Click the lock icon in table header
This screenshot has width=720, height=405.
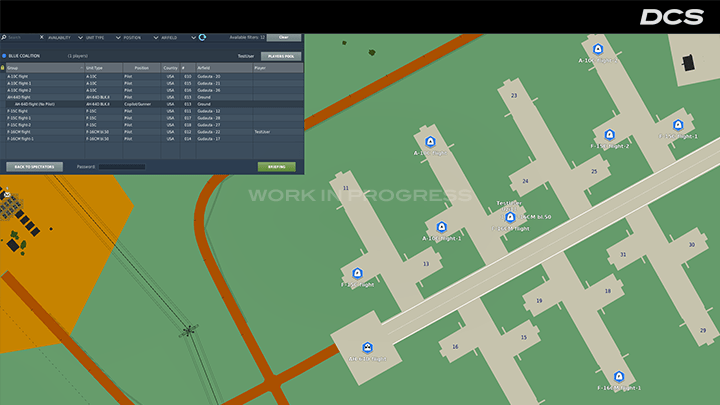tap(3, 68)
